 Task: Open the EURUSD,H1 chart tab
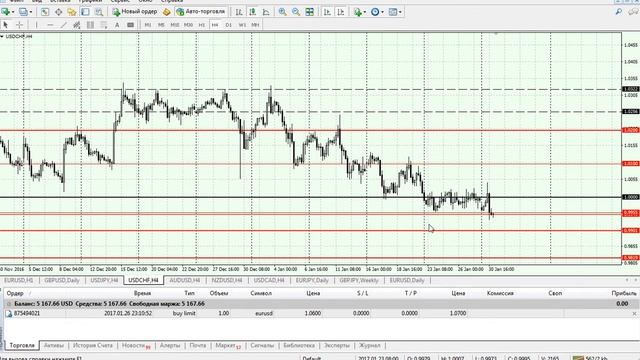(x=19, y=280)
